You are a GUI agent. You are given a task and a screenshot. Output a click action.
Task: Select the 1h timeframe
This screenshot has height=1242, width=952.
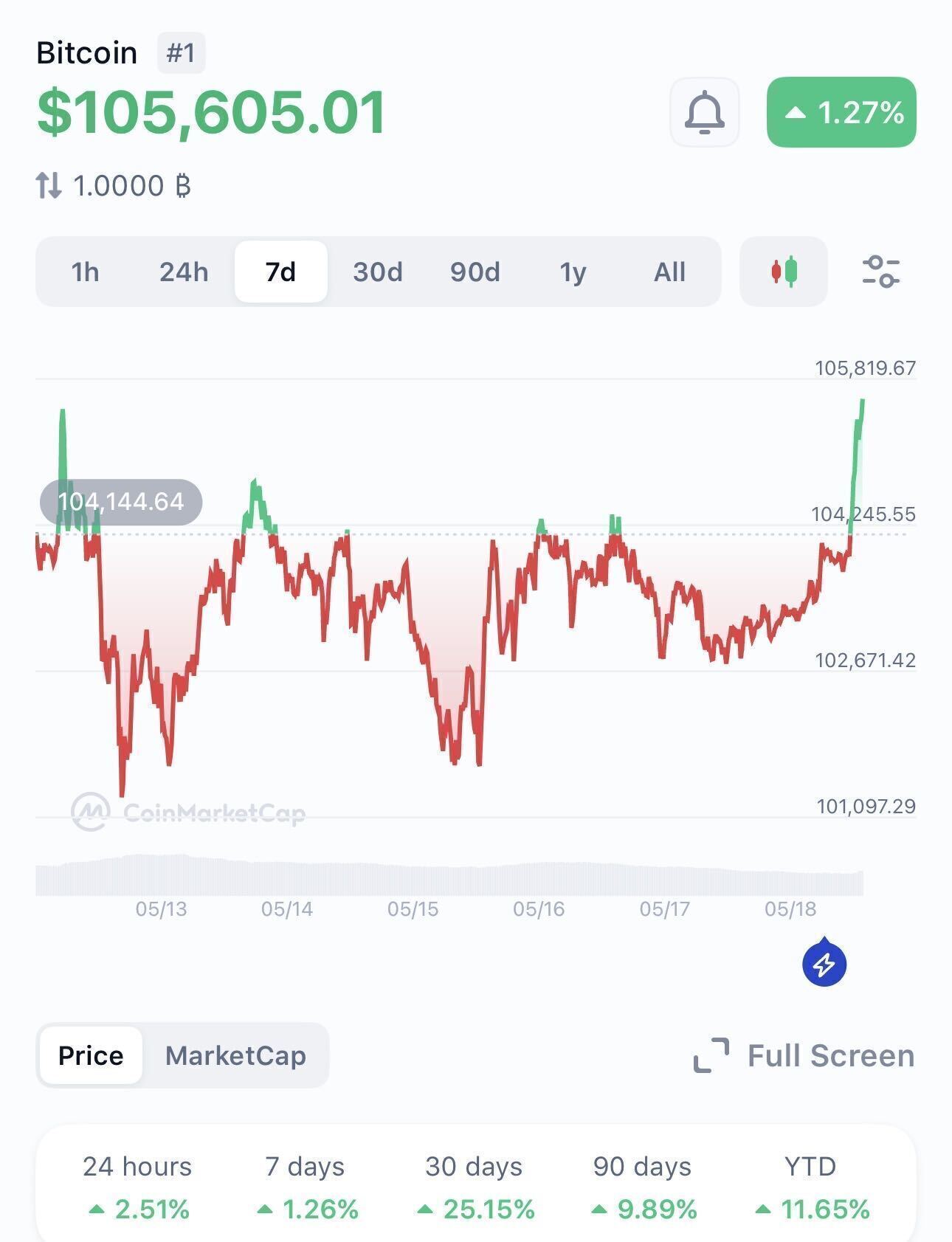click(85, 272)
